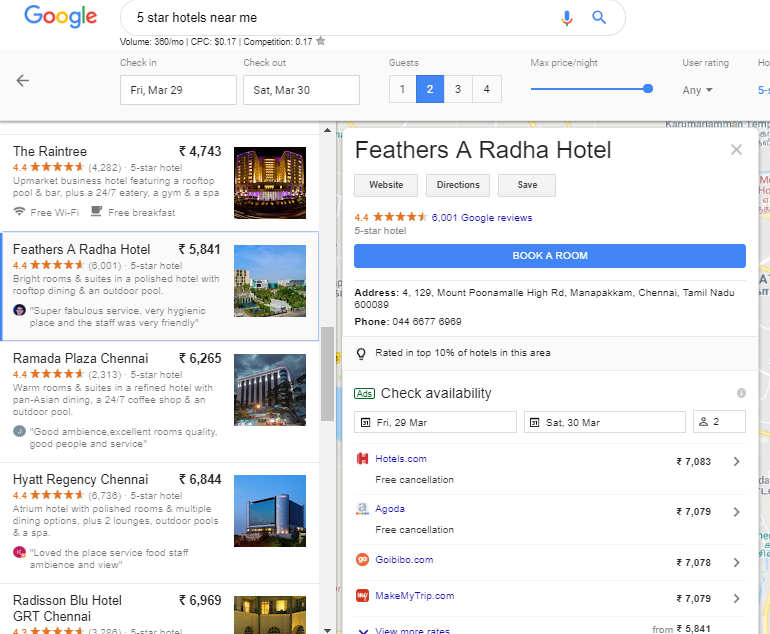Star the keyword volume favorite icon
The width and height of the screenshot is (770, 634).
[321, 41]
